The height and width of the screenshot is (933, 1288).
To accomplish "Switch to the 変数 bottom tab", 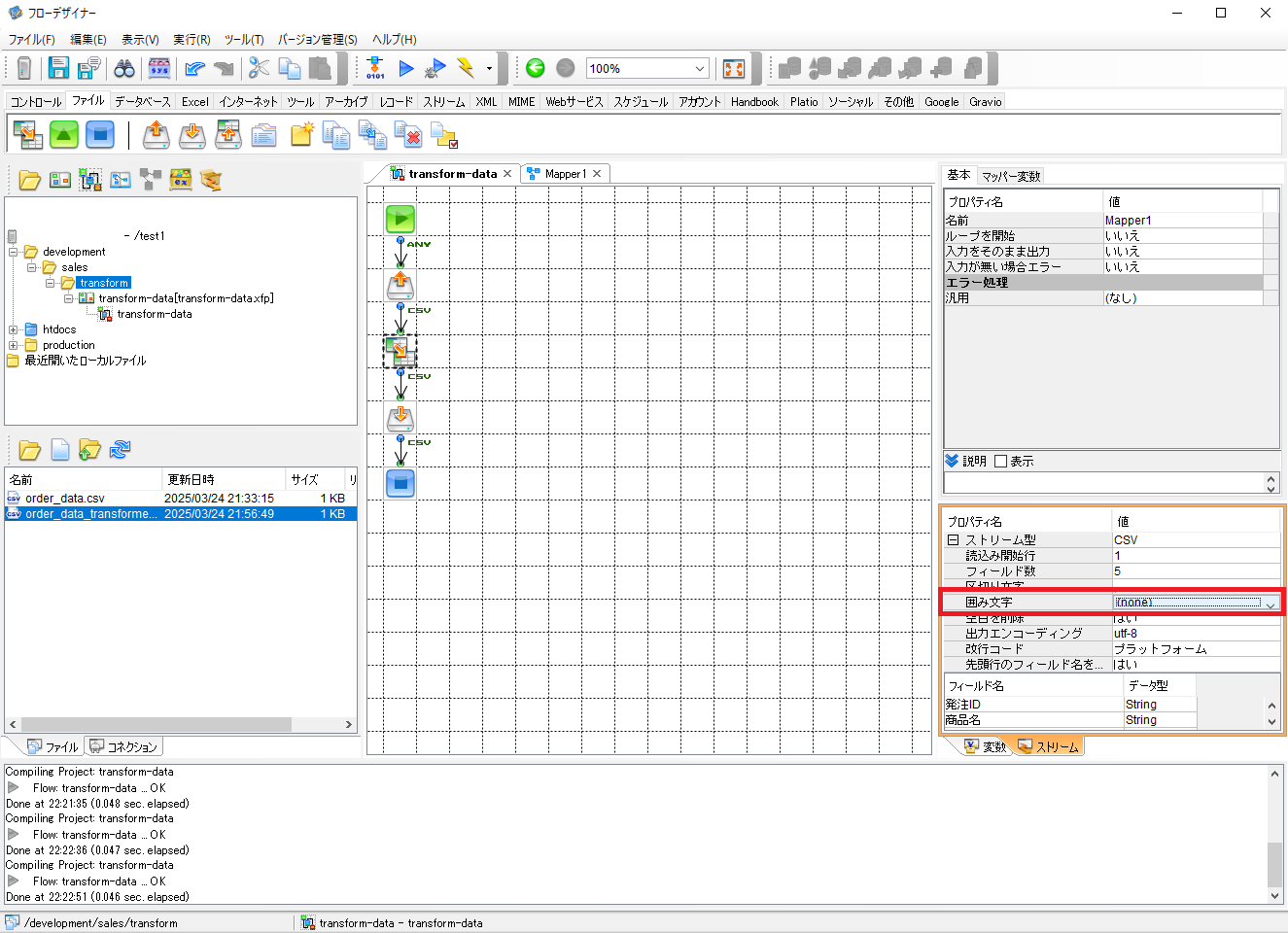I will (986, 746).
